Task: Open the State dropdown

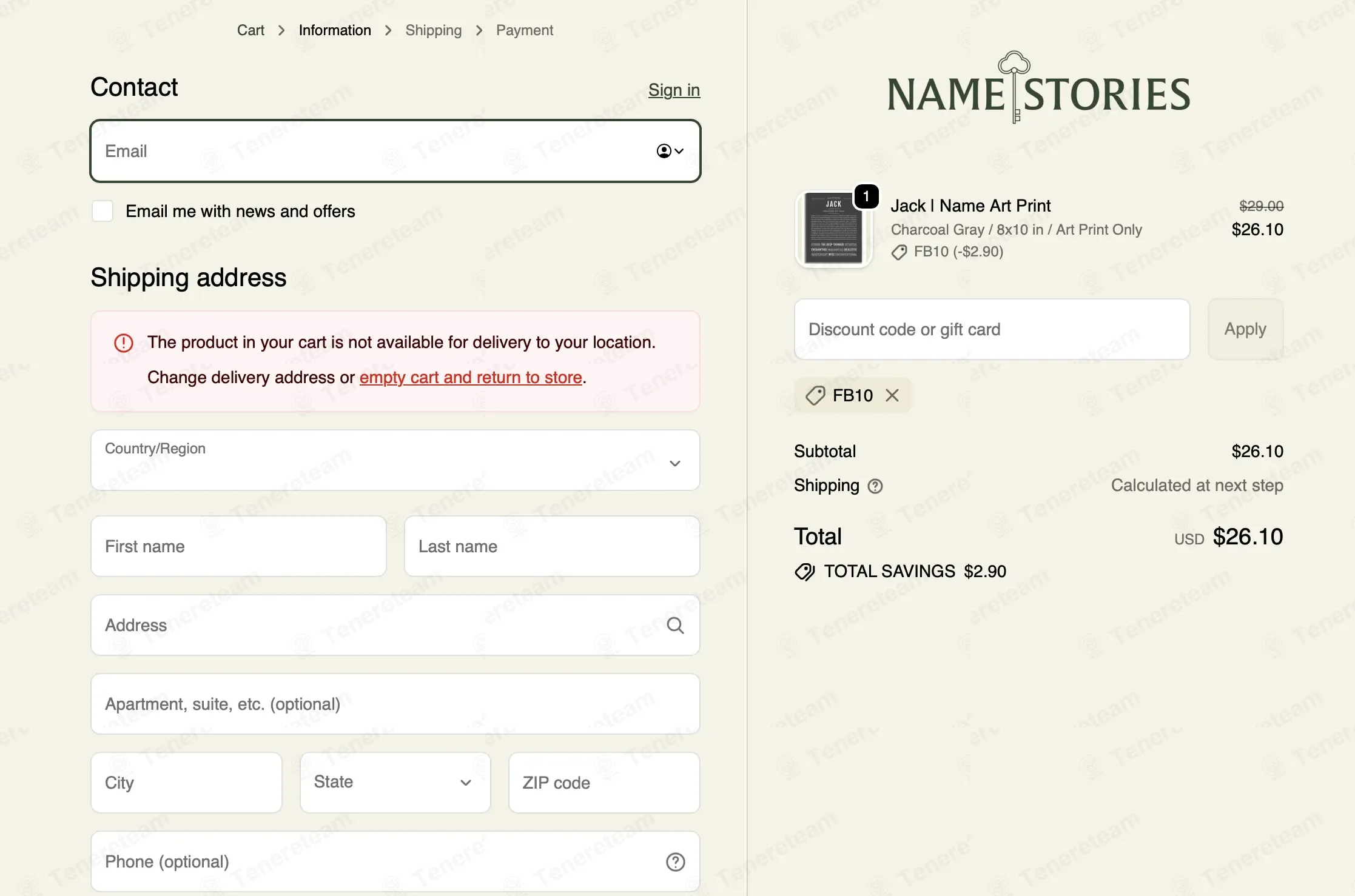Action: 395,782
